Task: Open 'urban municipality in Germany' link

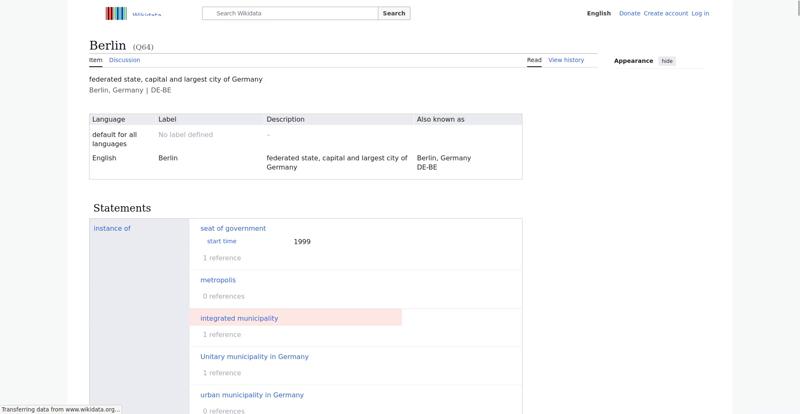Action: coord(252,395)
